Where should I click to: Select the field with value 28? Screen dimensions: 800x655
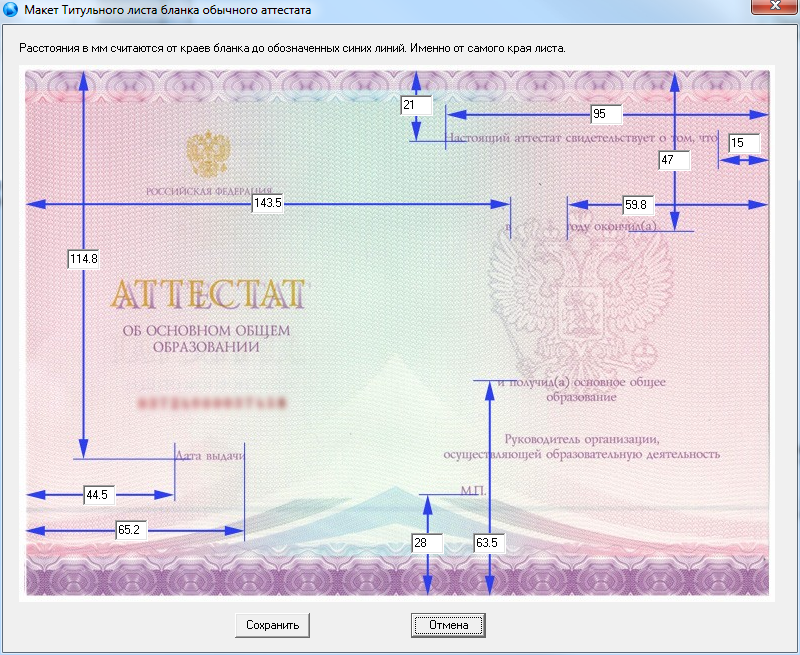click(x=427, y=542)
